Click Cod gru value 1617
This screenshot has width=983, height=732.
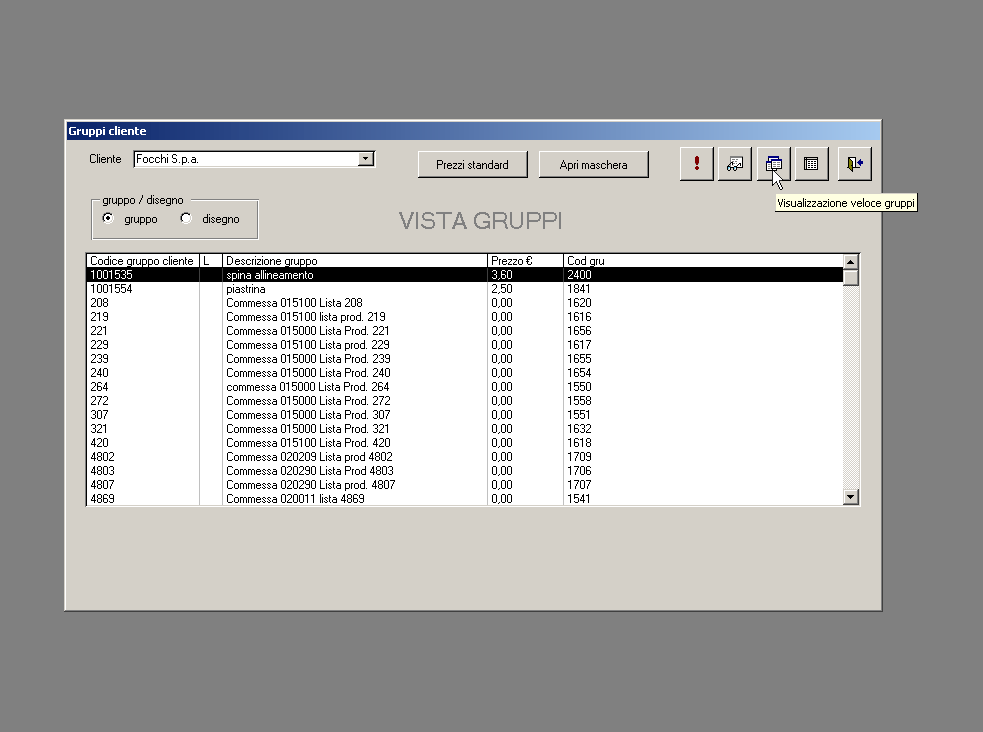click(579, 345)
